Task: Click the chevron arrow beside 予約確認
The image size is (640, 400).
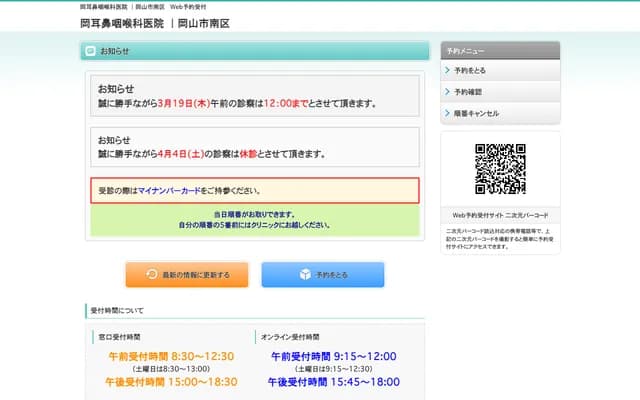Action: tap(447, 92)
